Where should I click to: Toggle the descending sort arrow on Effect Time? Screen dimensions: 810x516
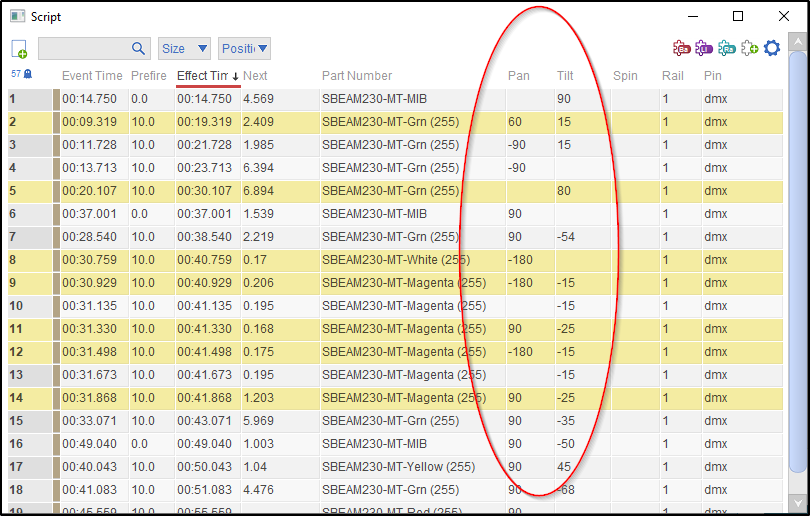235,76
